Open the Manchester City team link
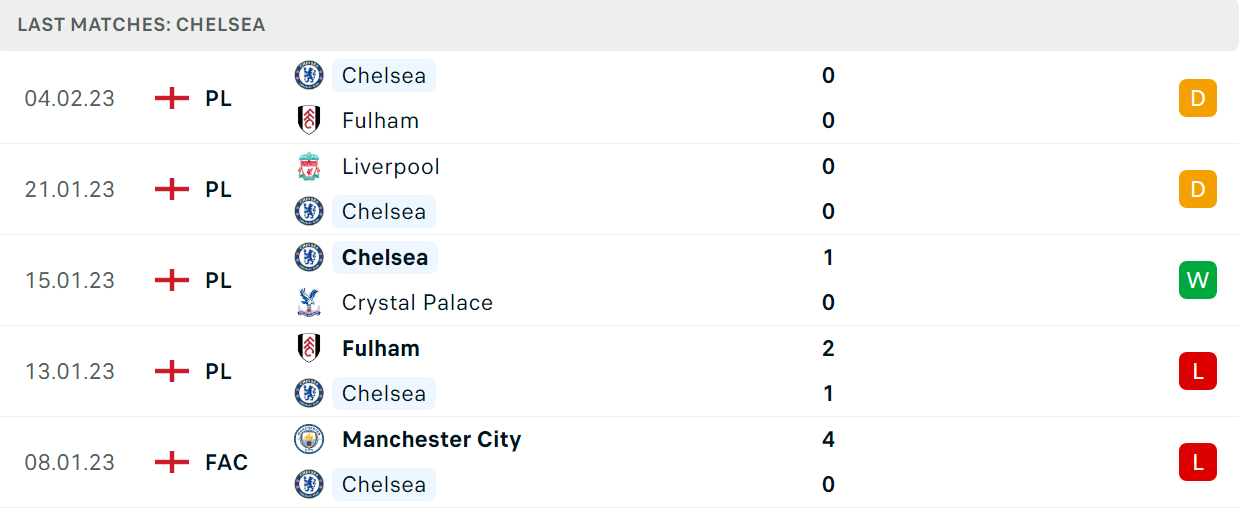Screen dimensions: 1242x531 coord(431,440)
